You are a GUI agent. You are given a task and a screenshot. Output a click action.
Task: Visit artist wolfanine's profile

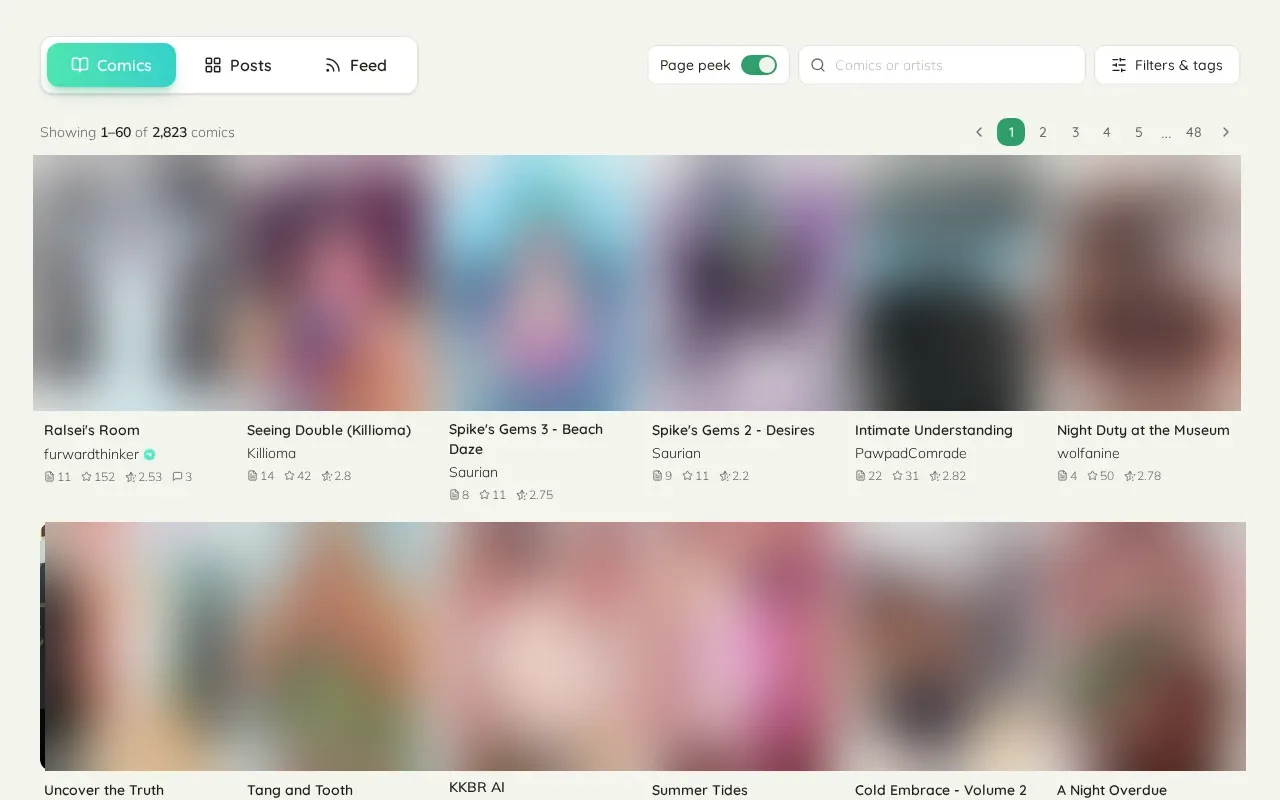click(x=1088, y=453)
